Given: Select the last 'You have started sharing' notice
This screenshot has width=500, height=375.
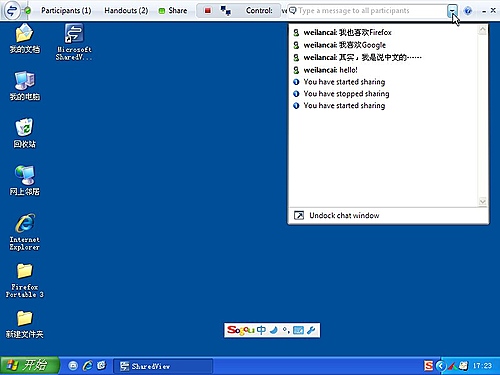Looking at the screenshot, I should pyautogui.click(x=339, y=106).
